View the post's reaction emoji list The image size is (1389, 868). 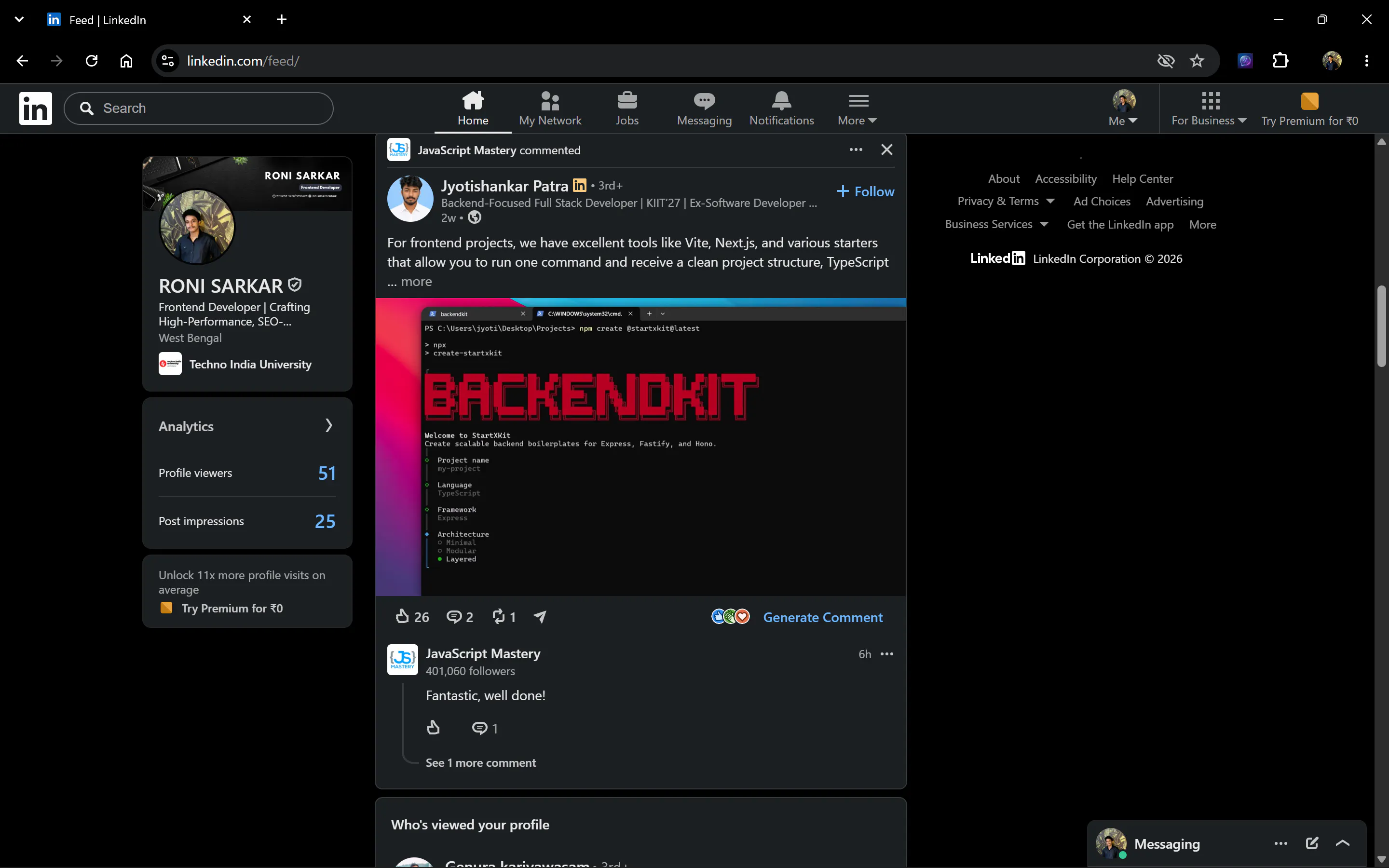(x=730, y=617)
